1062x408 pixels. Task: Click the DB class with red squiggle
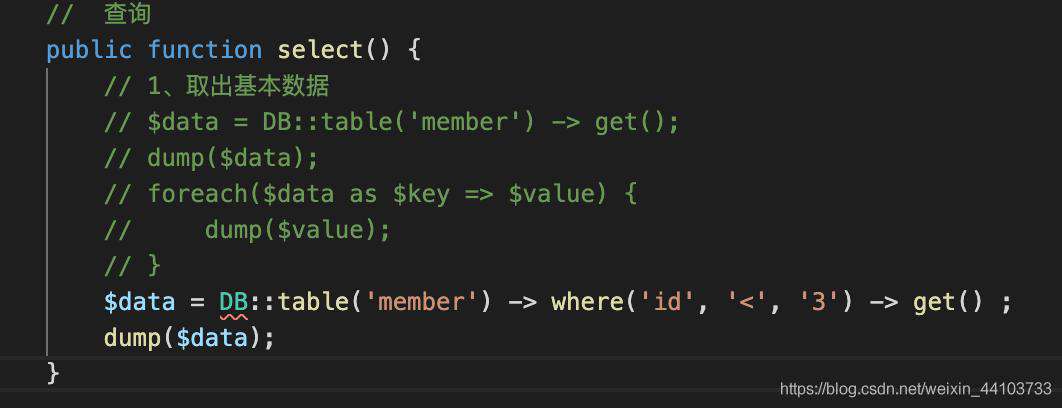pyautogui.click(x=233, y=302)
